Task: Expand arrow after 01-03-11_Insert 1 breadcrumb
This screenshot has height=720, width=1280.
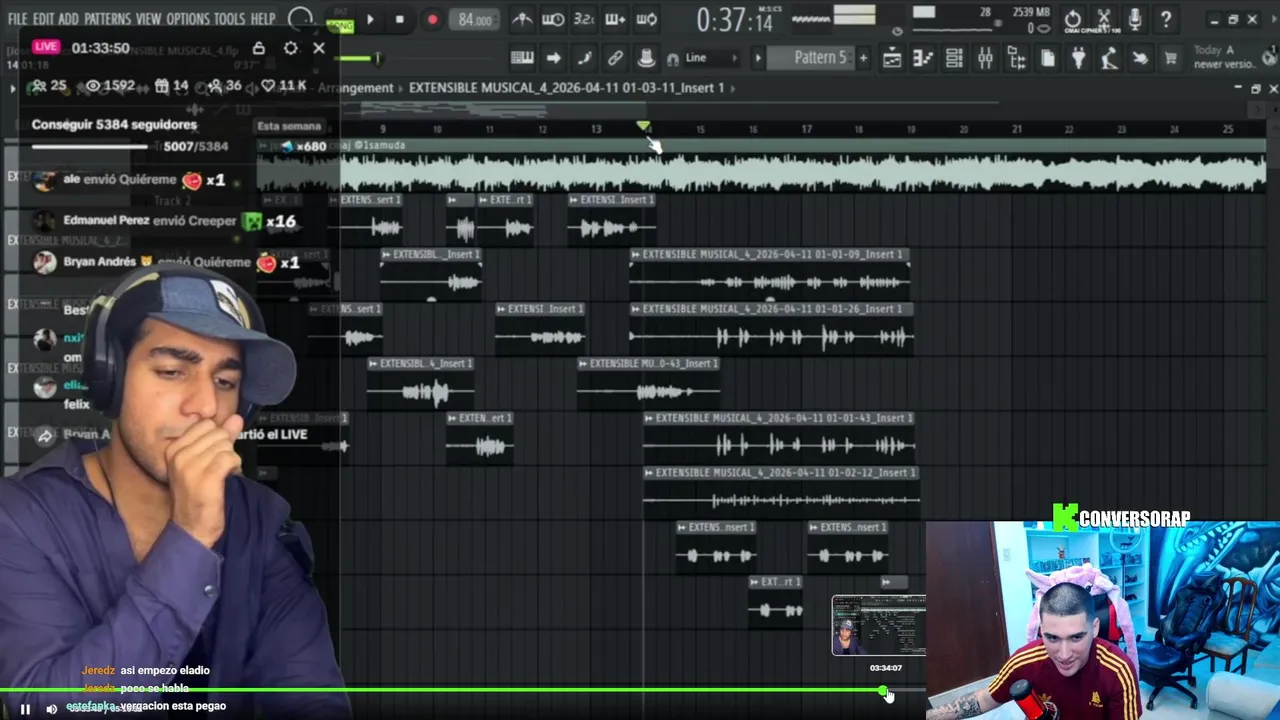Action: click(733, 88)
